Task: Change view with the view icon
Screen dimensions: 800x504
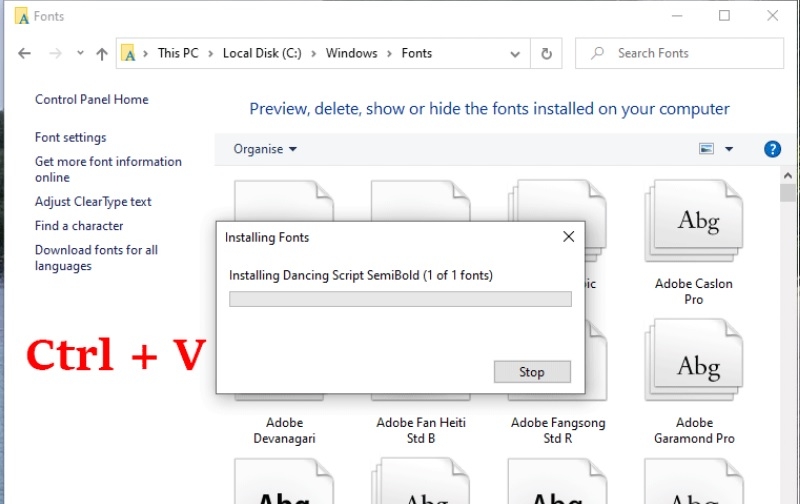Action: pyautogui.click(x=706, y=149)
